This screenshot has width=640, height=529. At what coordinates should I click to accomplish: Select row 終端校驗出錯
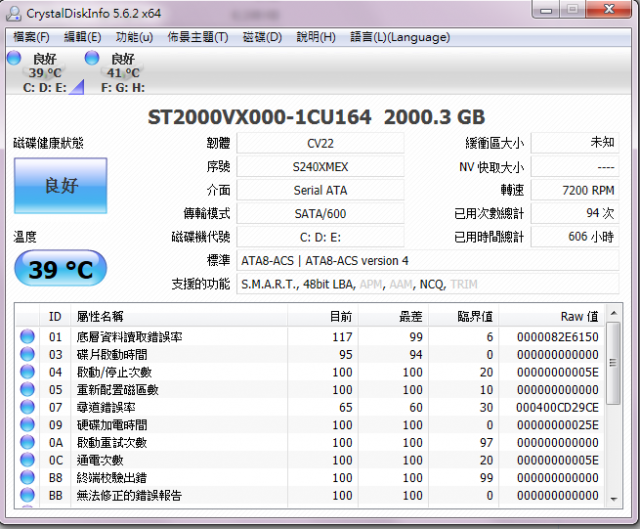tap(310, 477)
